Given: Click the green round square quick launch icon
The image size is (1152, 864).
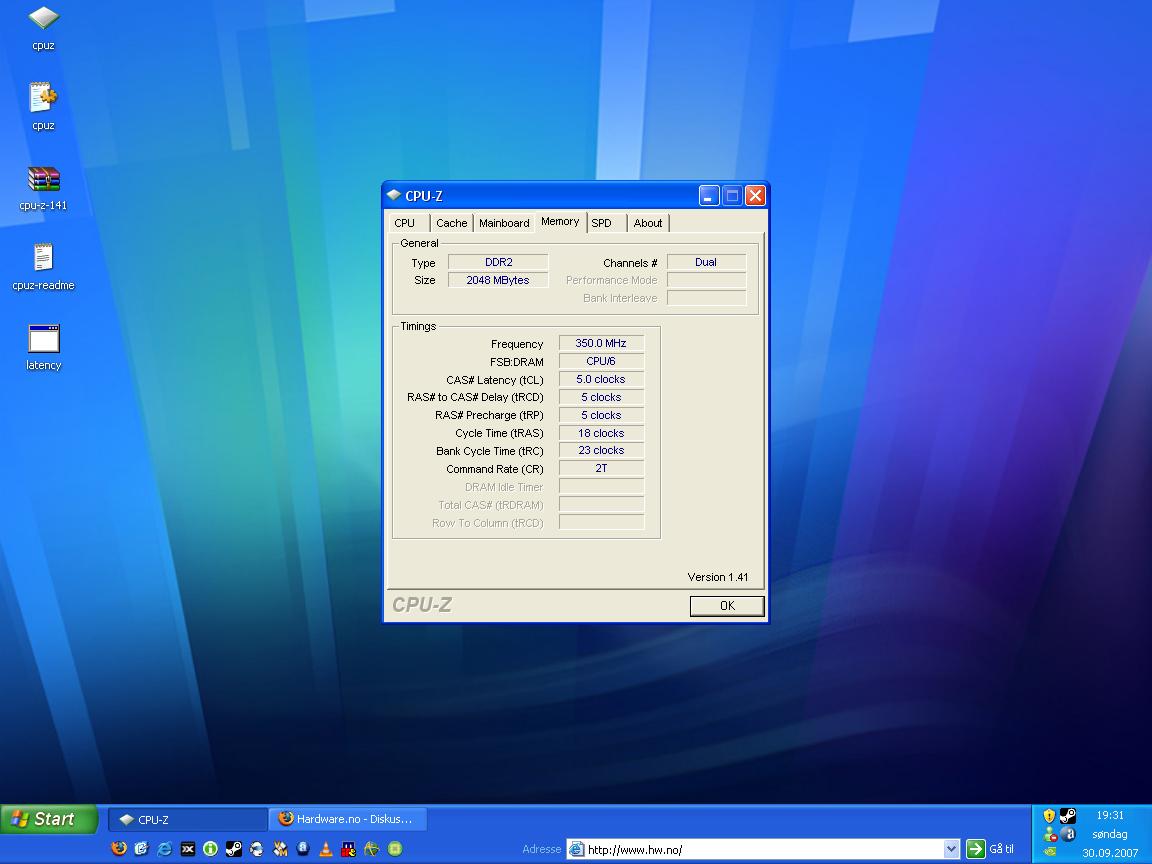Looking at the screenshot, I should click(x=395, y=849).
